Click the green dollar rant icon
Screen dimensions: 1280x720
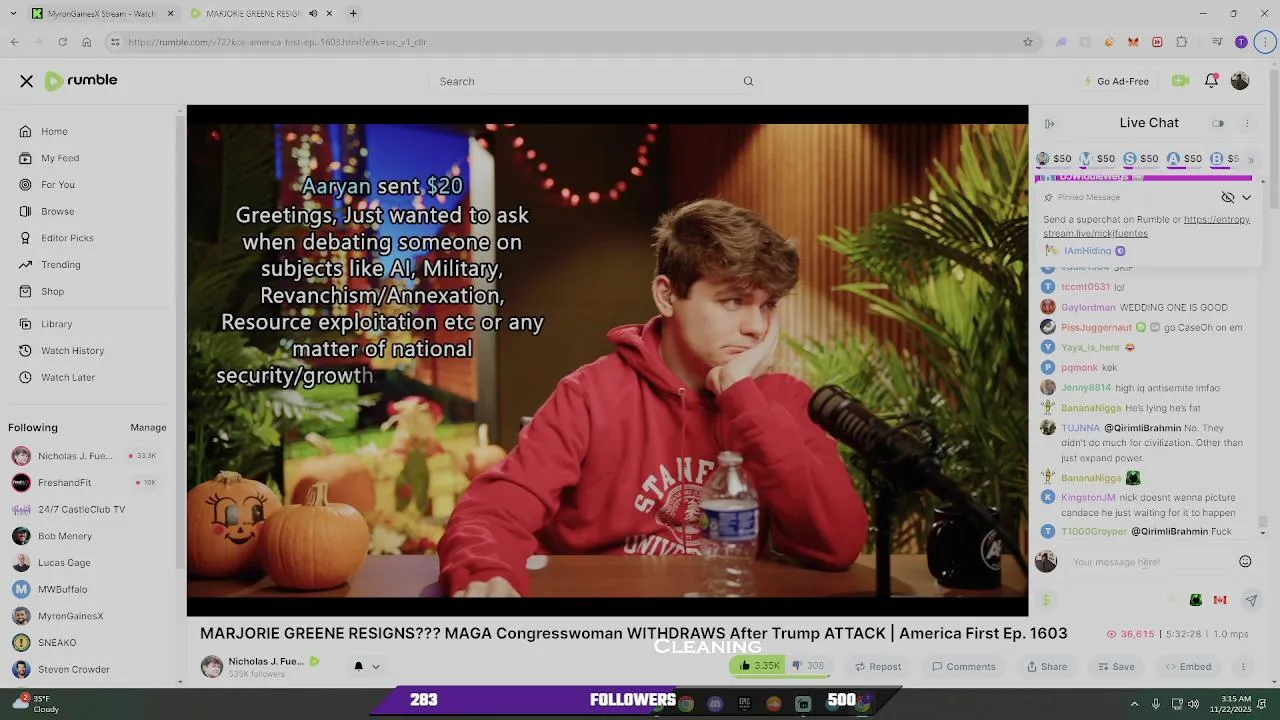(x=1046, y=600)
